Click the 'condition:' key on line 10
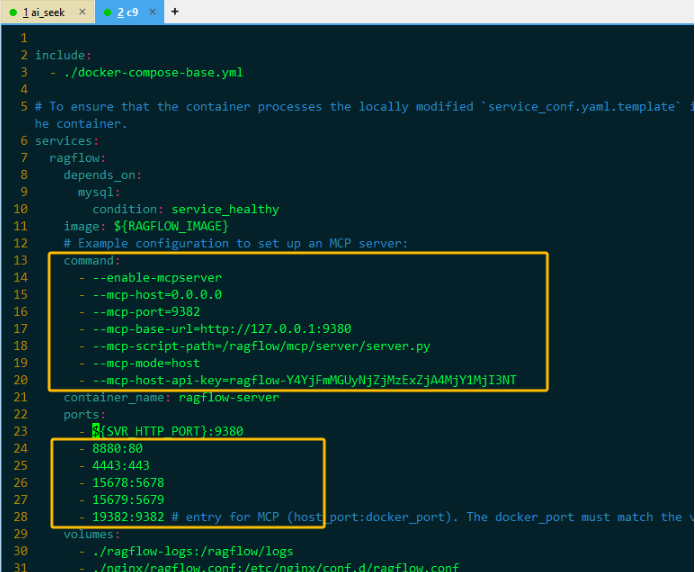 [128, 209]
